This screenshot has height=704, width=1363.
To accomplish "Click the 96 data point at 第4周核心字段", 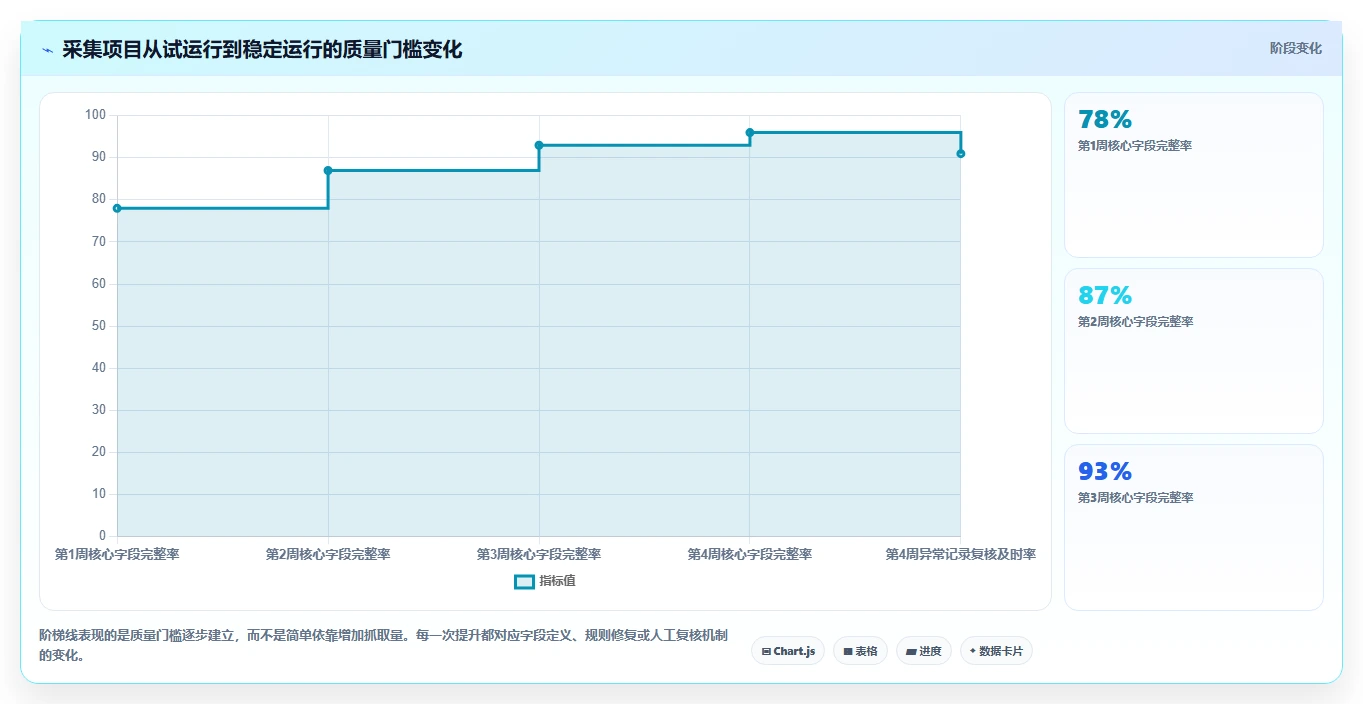I will click(750, 132).
